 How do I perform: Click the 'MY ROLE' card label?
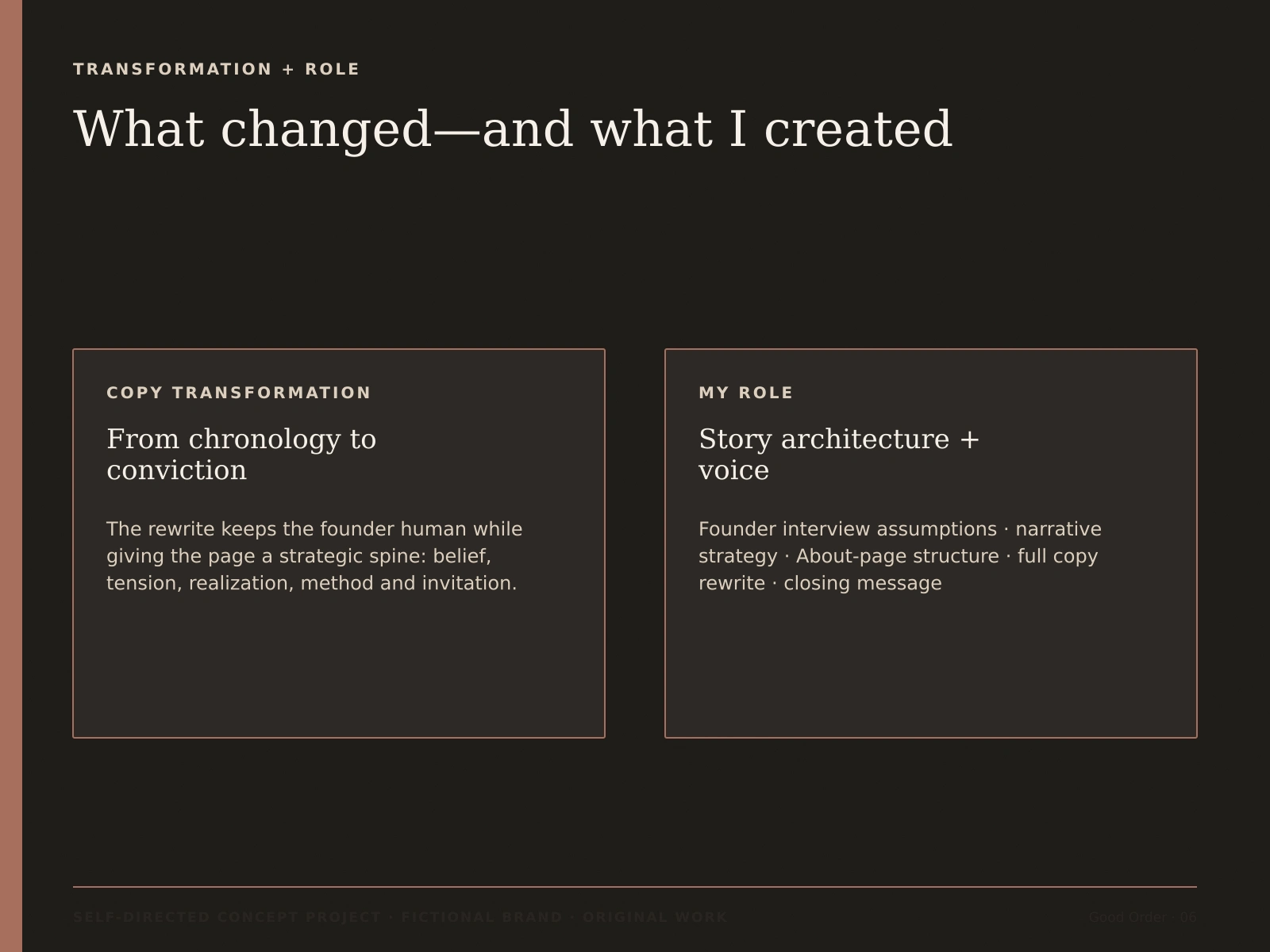746,393
